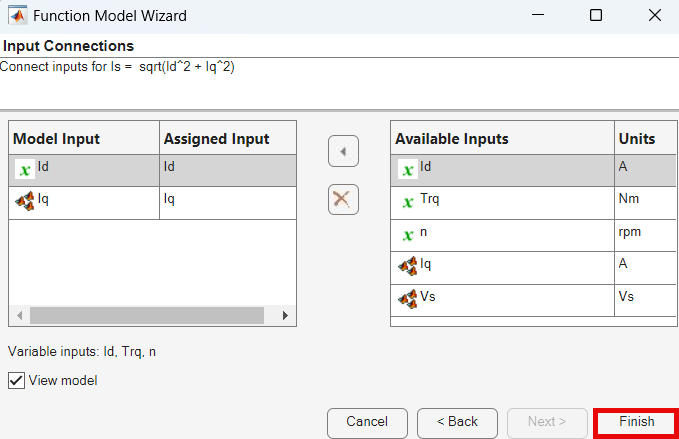Screen dimensions: 679x439
Task: Uncheck the View model checkbox
Action: (16, 381)
